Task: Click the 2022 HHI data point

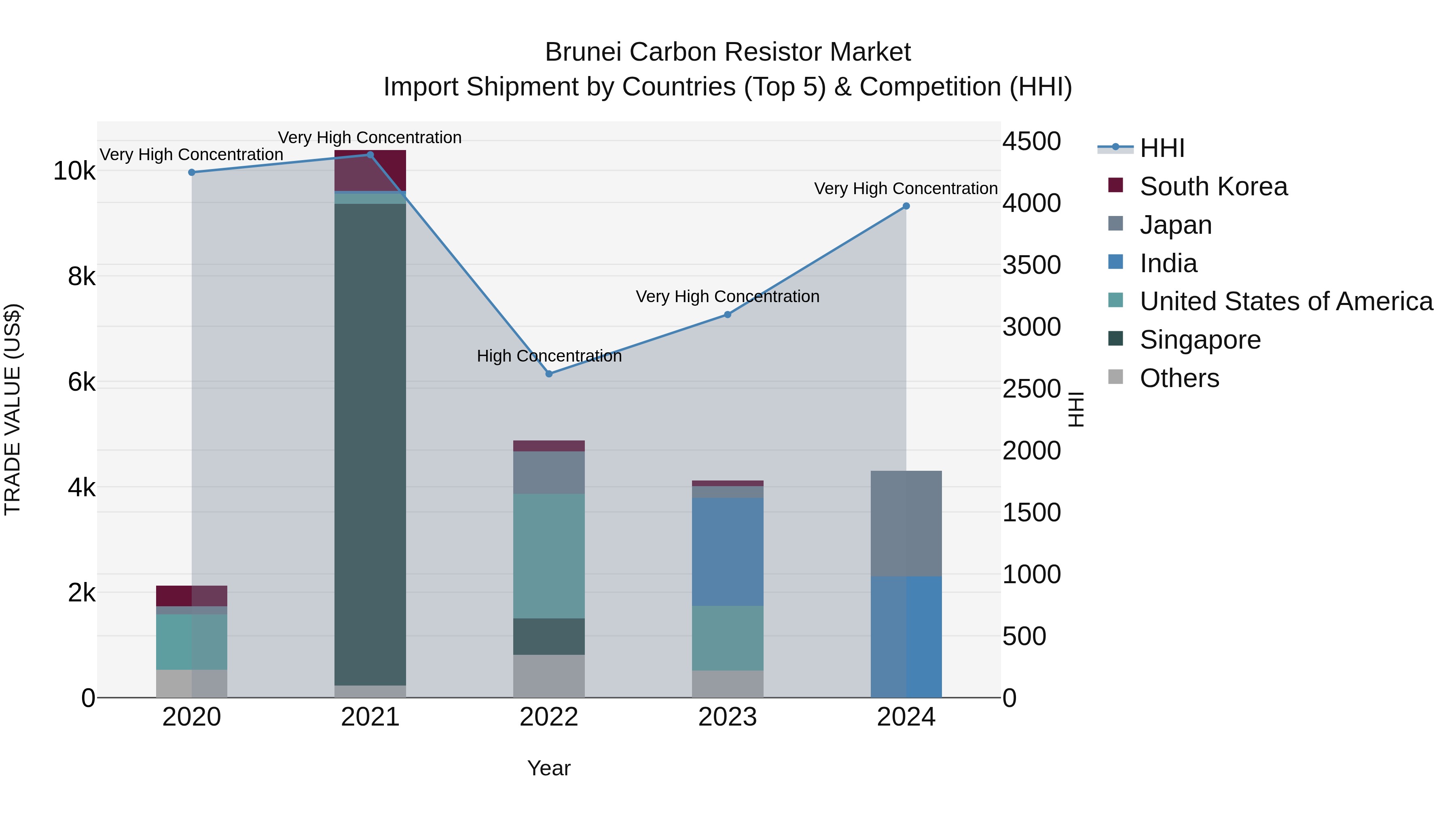Action: point(549,374)
